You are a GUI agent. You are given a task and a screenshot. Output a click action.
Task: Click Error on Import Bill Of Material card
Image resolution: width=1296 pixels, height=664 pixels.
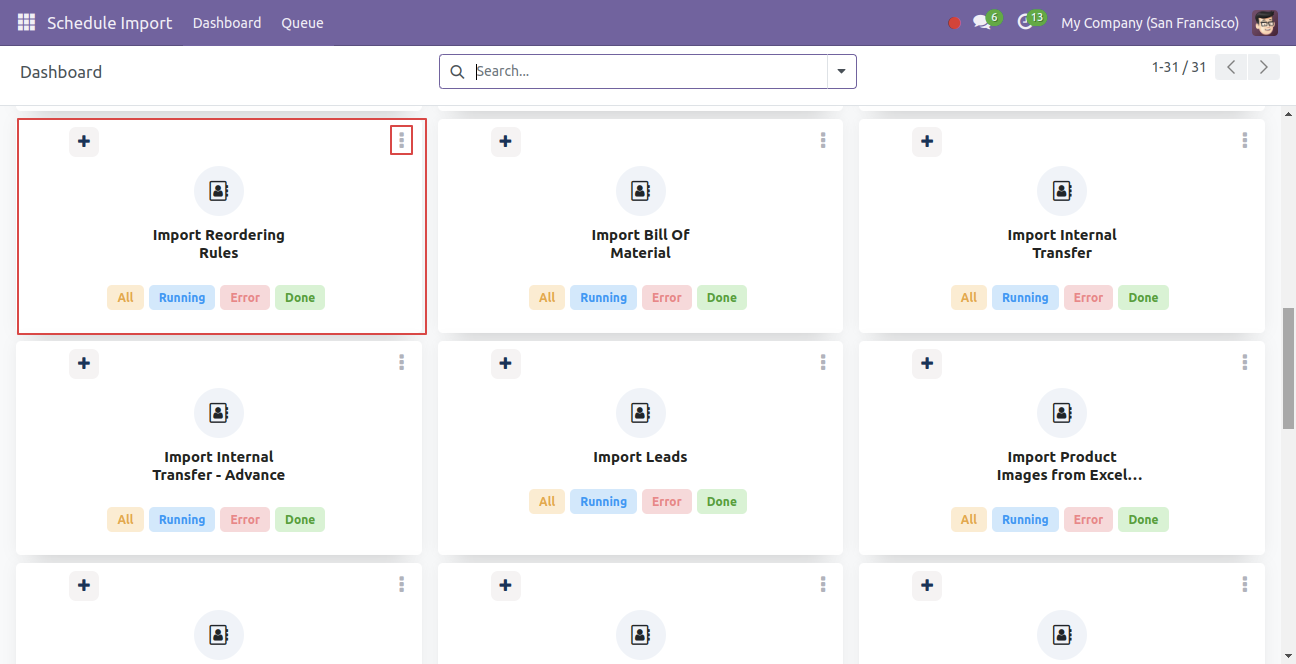coord(667,298)
